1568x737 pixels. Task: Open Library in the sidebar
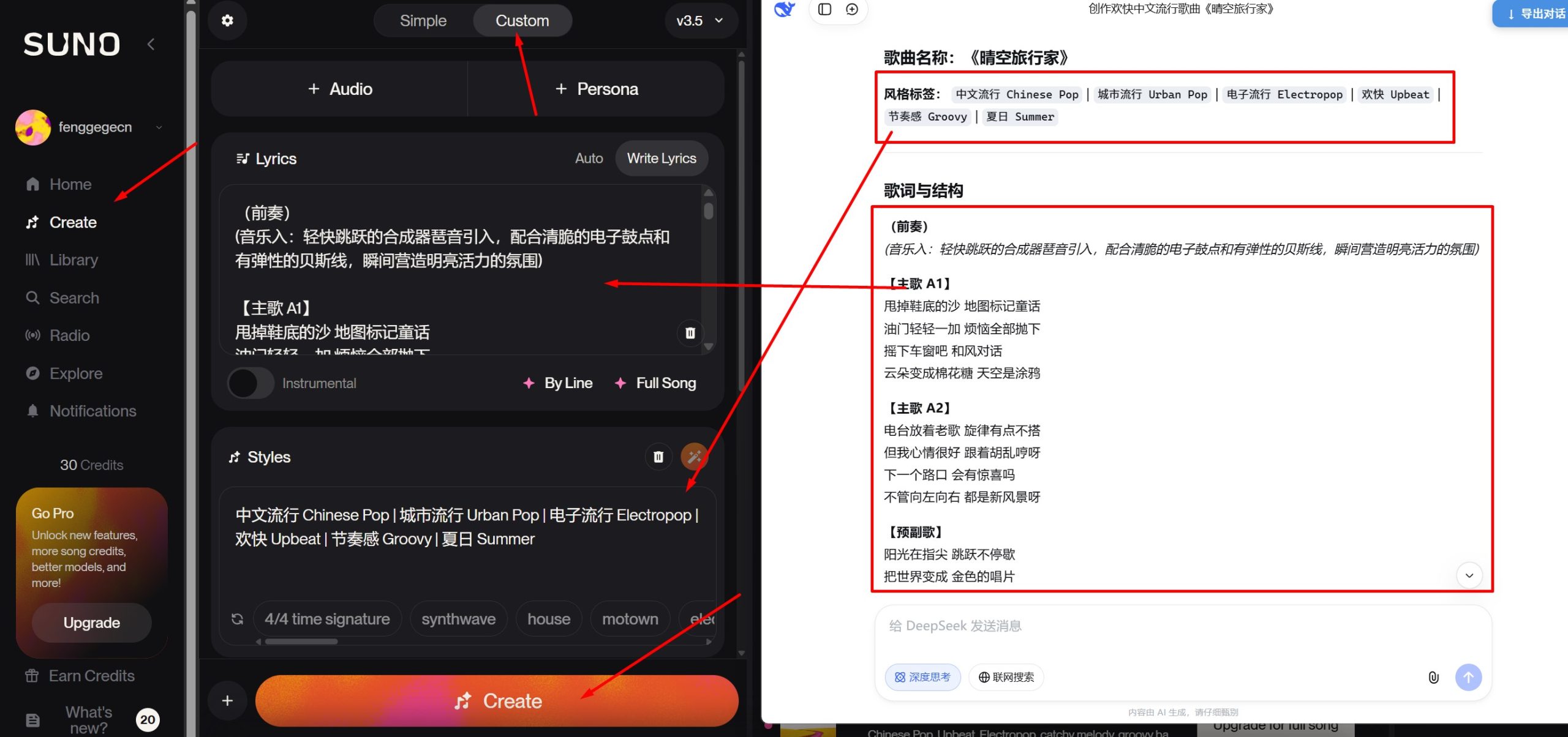(x=61, y=260)
